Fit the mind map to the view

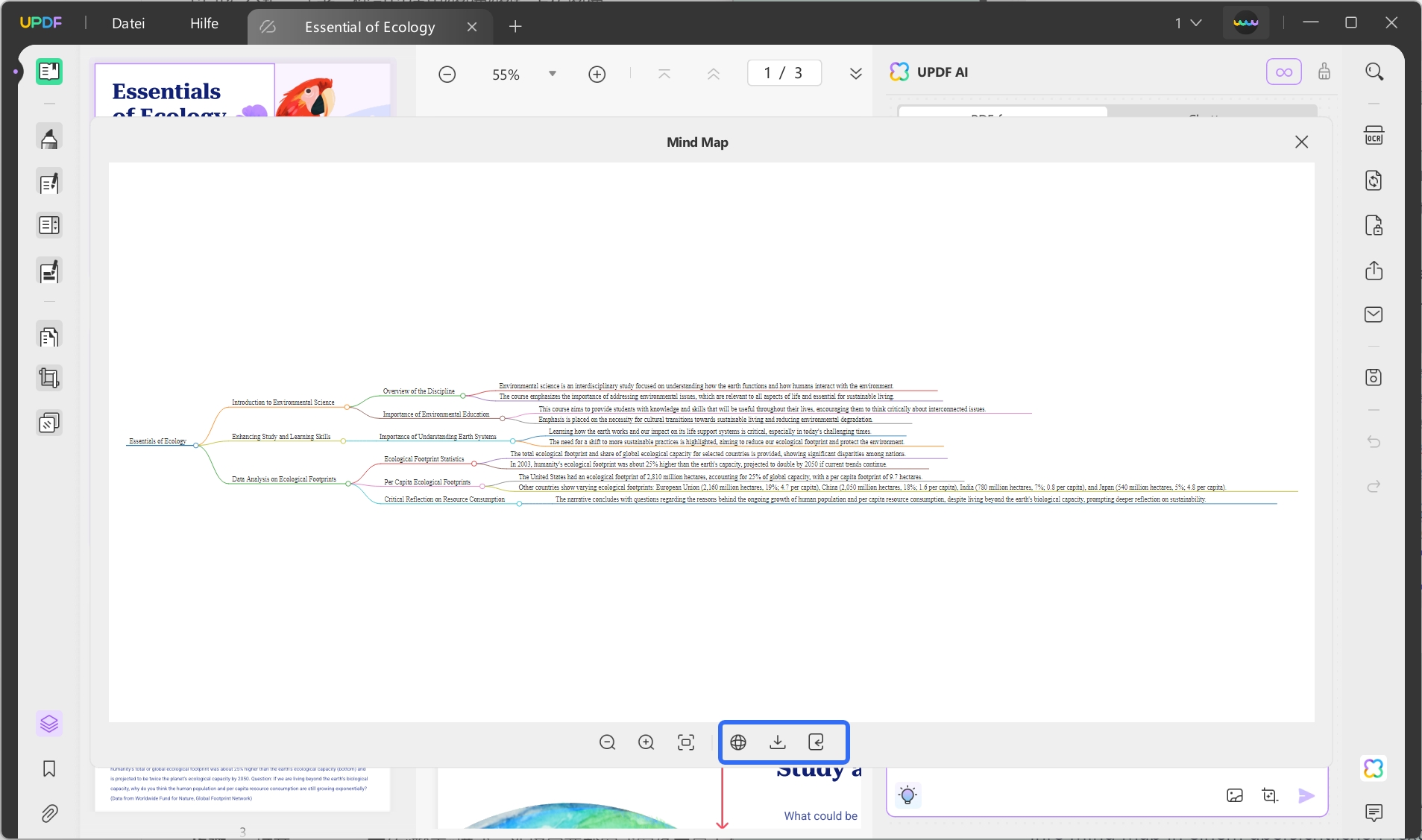click(686, 742)
